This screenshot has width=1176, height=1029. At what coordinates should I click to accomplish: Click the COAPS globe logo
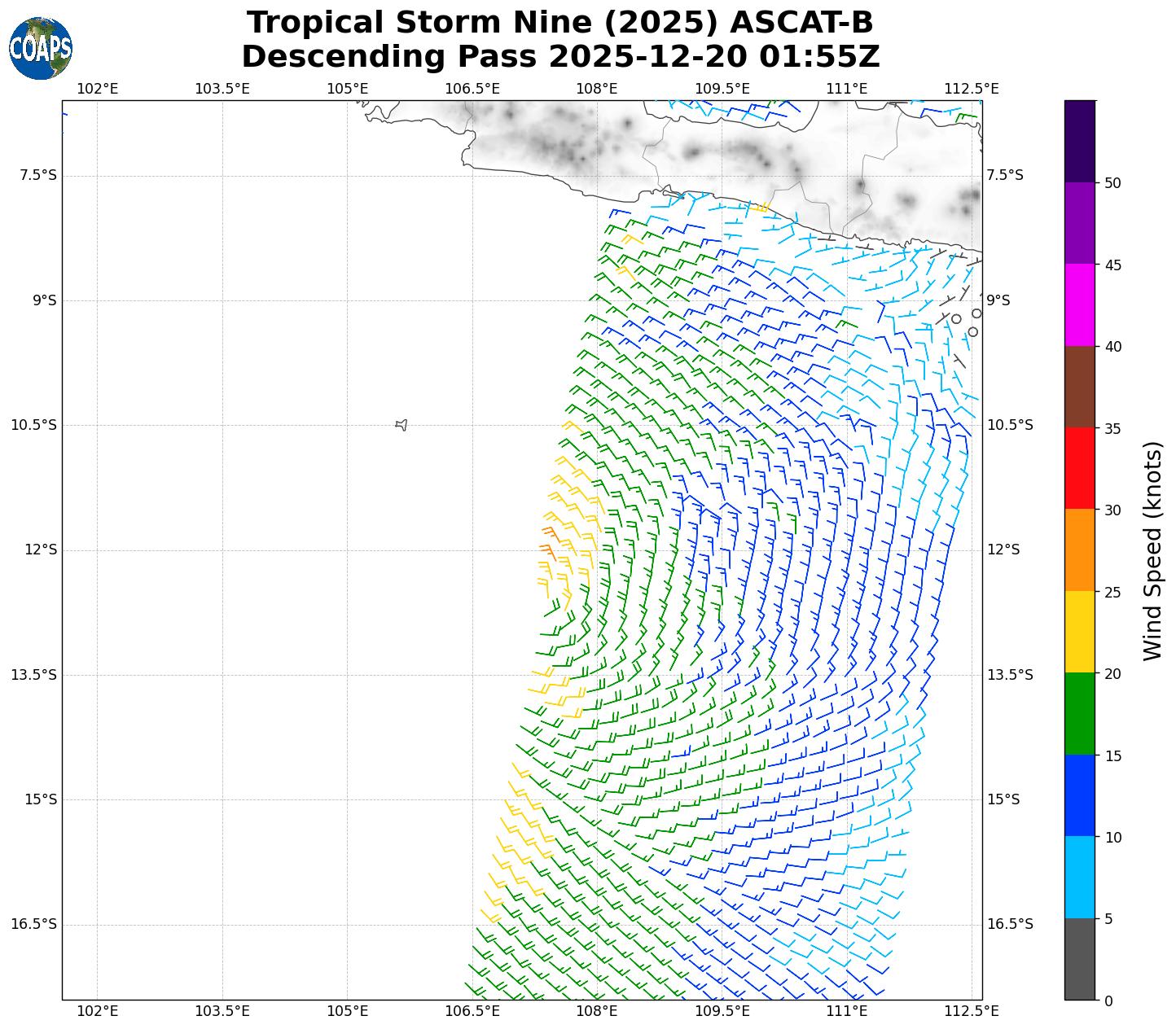[41, 49]
